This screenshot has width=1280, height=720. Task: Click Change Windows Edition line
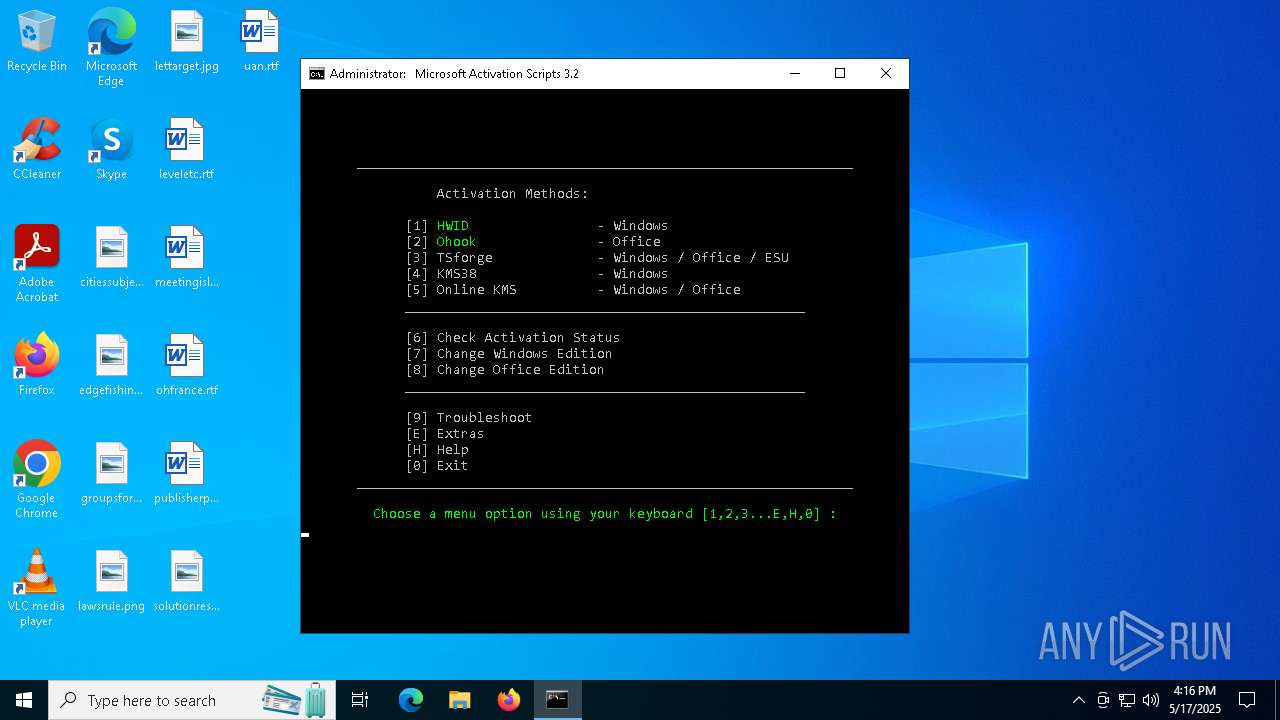(x=509, y=354)
